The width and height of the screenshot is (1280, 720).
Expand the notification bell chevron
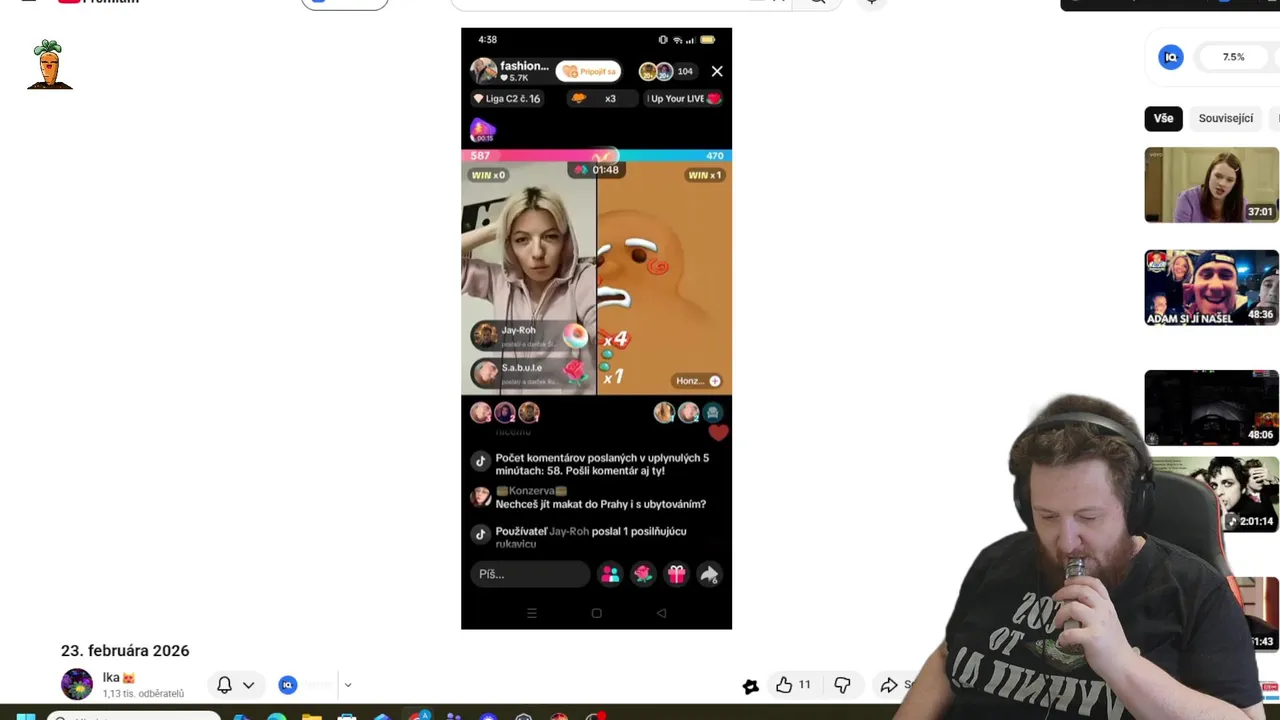[248, 685]
